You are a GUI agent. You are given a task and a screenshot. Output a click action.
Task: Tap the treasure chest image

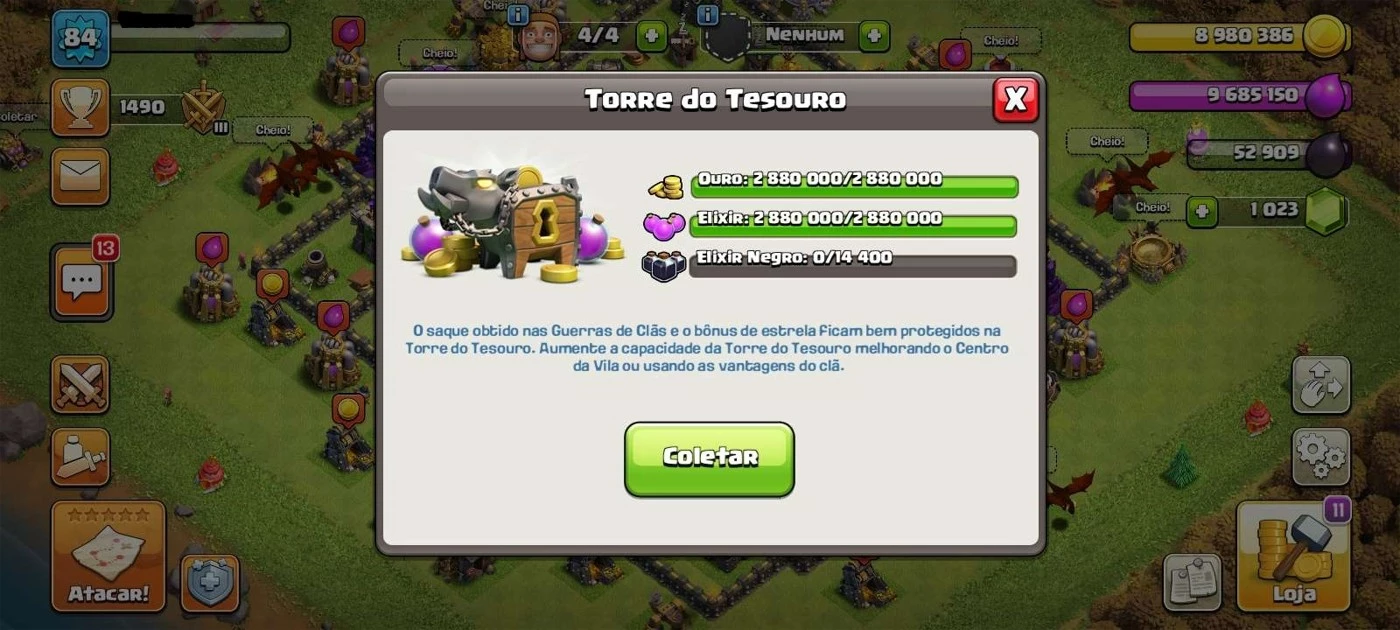[504, 223]
